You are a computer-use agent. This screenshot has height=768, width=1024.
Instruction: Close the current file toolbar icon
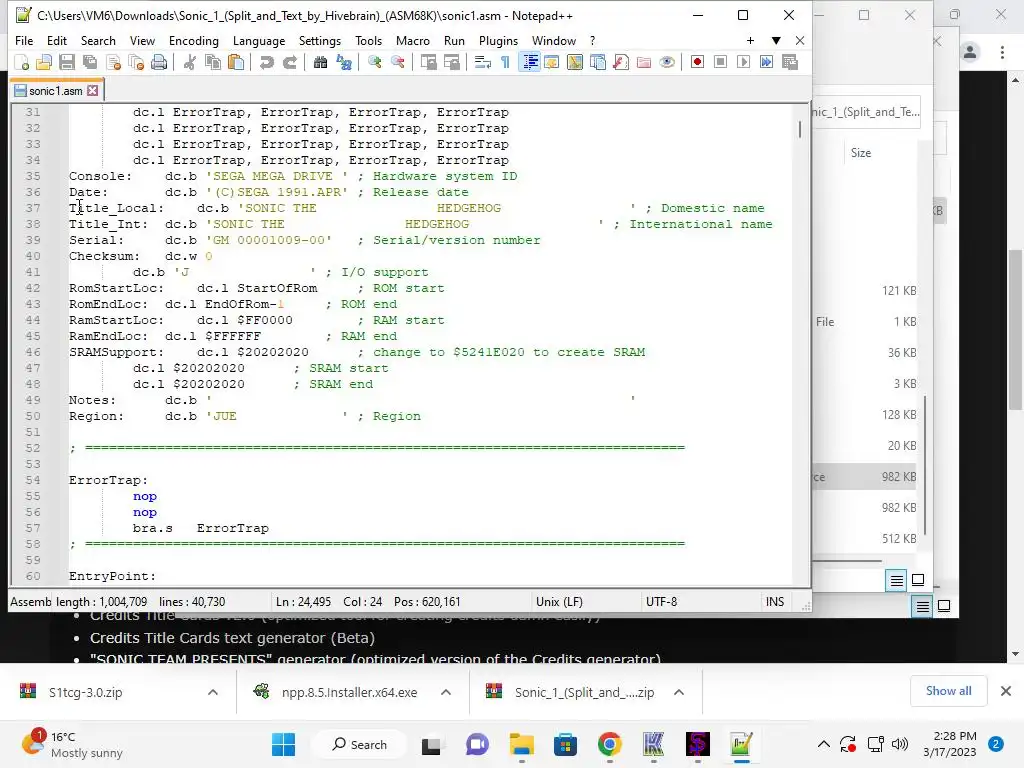click(113, 62)
